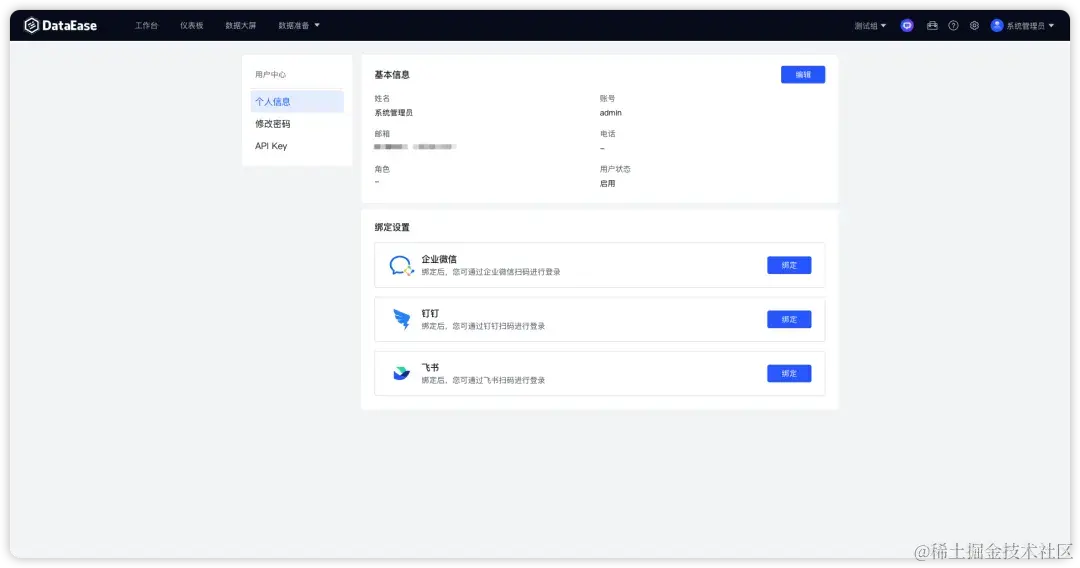Select 个人信息 in sidebar
The width and height of the screenshot is (1080, 568).
pyautogui.click(x=297, y=101)
